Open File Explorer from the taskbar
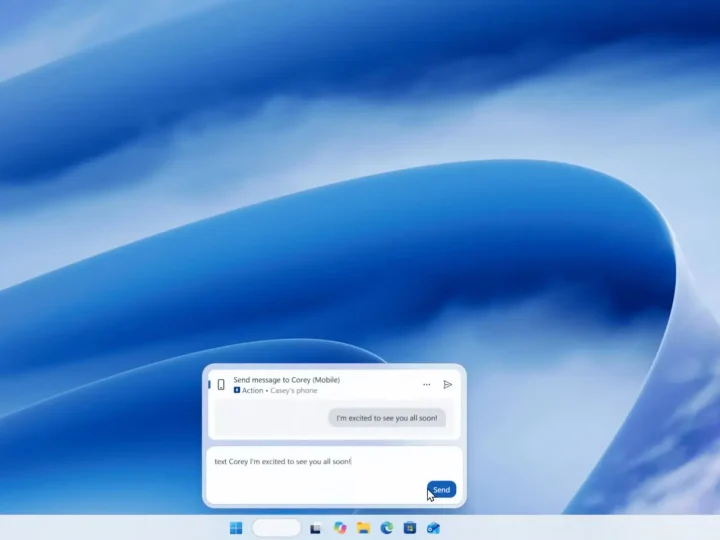The image size is (720, 540). [363, 528]
